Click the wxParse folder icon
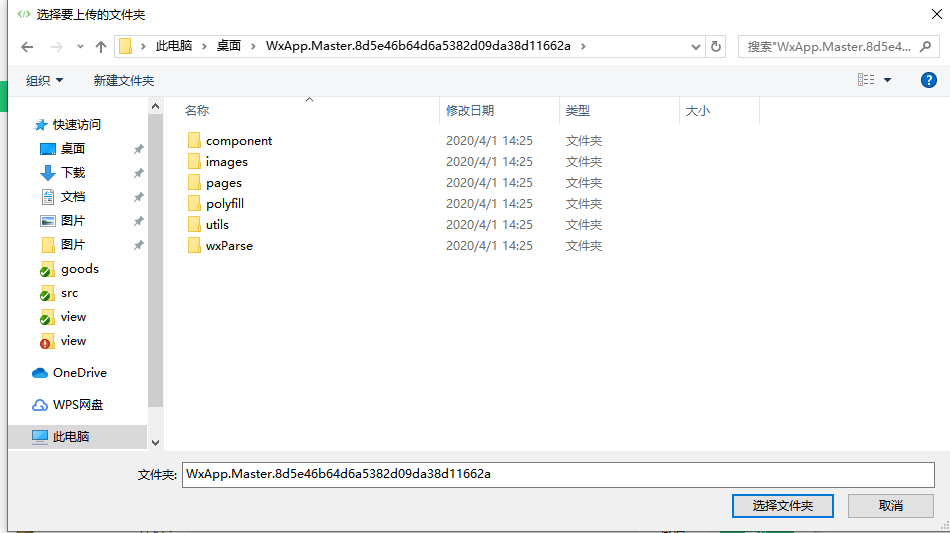 194,245
